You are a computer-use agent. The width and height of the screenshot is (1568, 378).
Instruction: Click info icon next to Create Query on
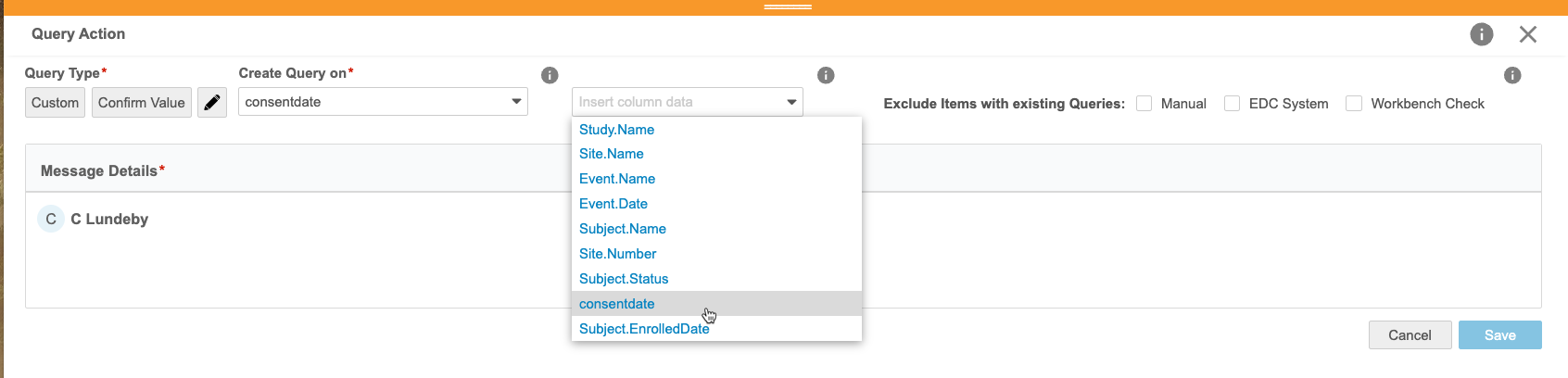(x=550, y=75)
